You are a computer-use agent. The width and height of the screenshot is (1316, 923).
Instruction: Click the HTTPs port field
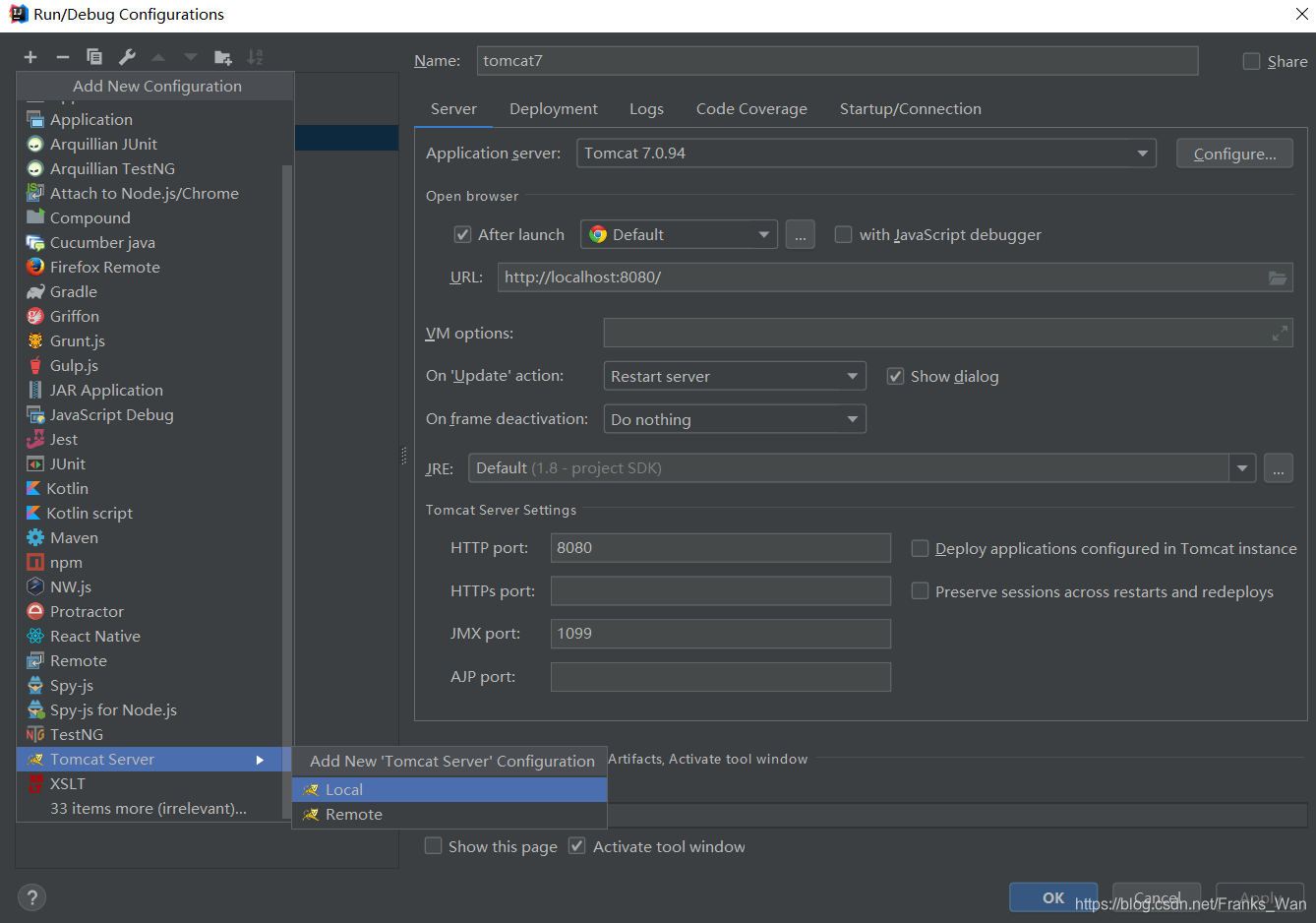tap(721, 591)
